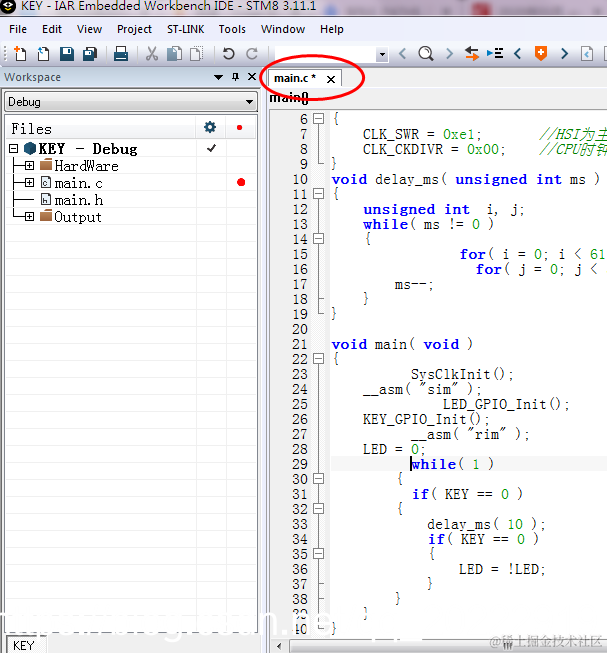This screenshot has height=653, width=607.
Task: Click the Go To line icon
Action: pos(495,54)
